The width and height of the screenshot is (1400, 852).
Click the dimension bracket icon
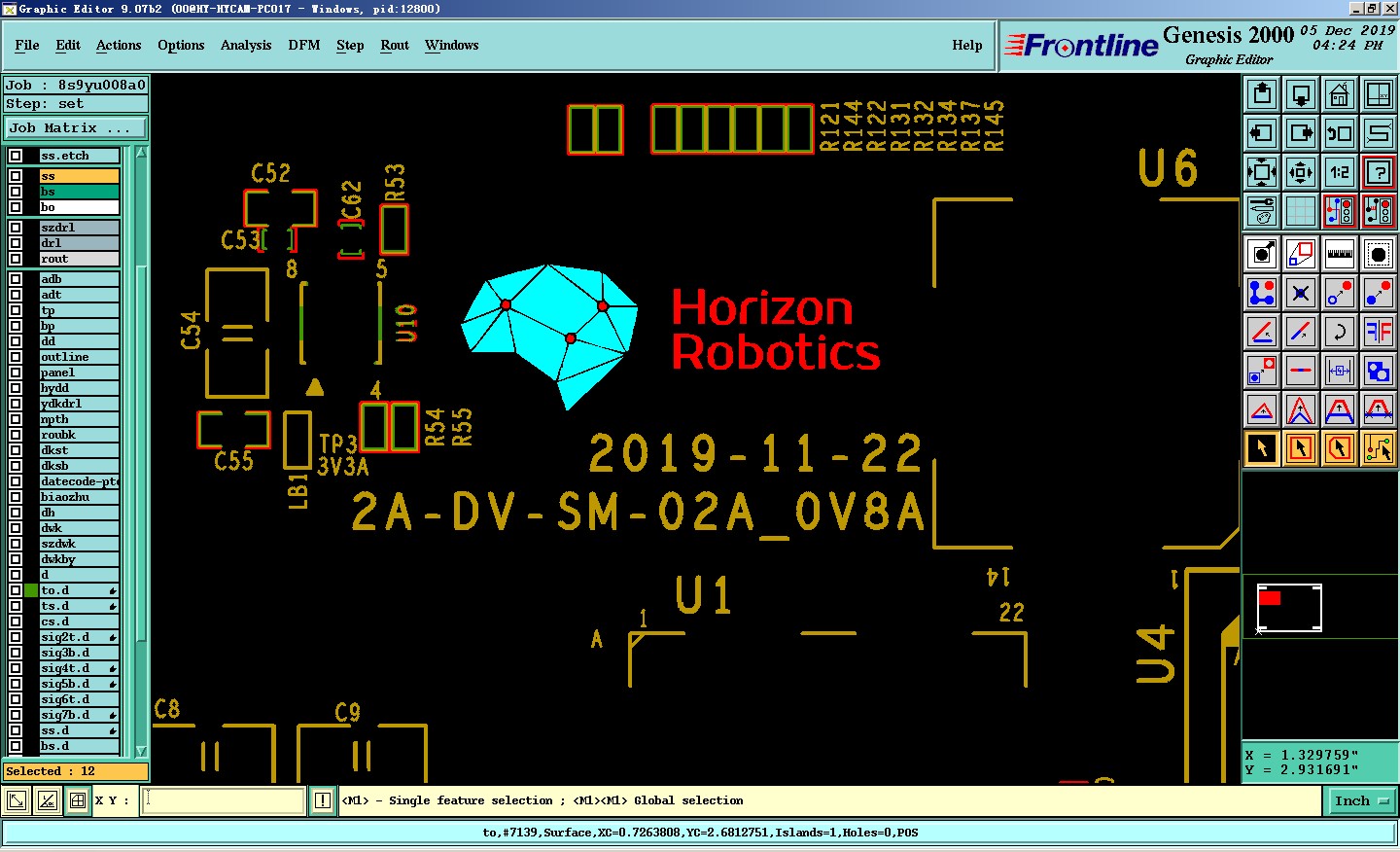tap(1340, 371)
